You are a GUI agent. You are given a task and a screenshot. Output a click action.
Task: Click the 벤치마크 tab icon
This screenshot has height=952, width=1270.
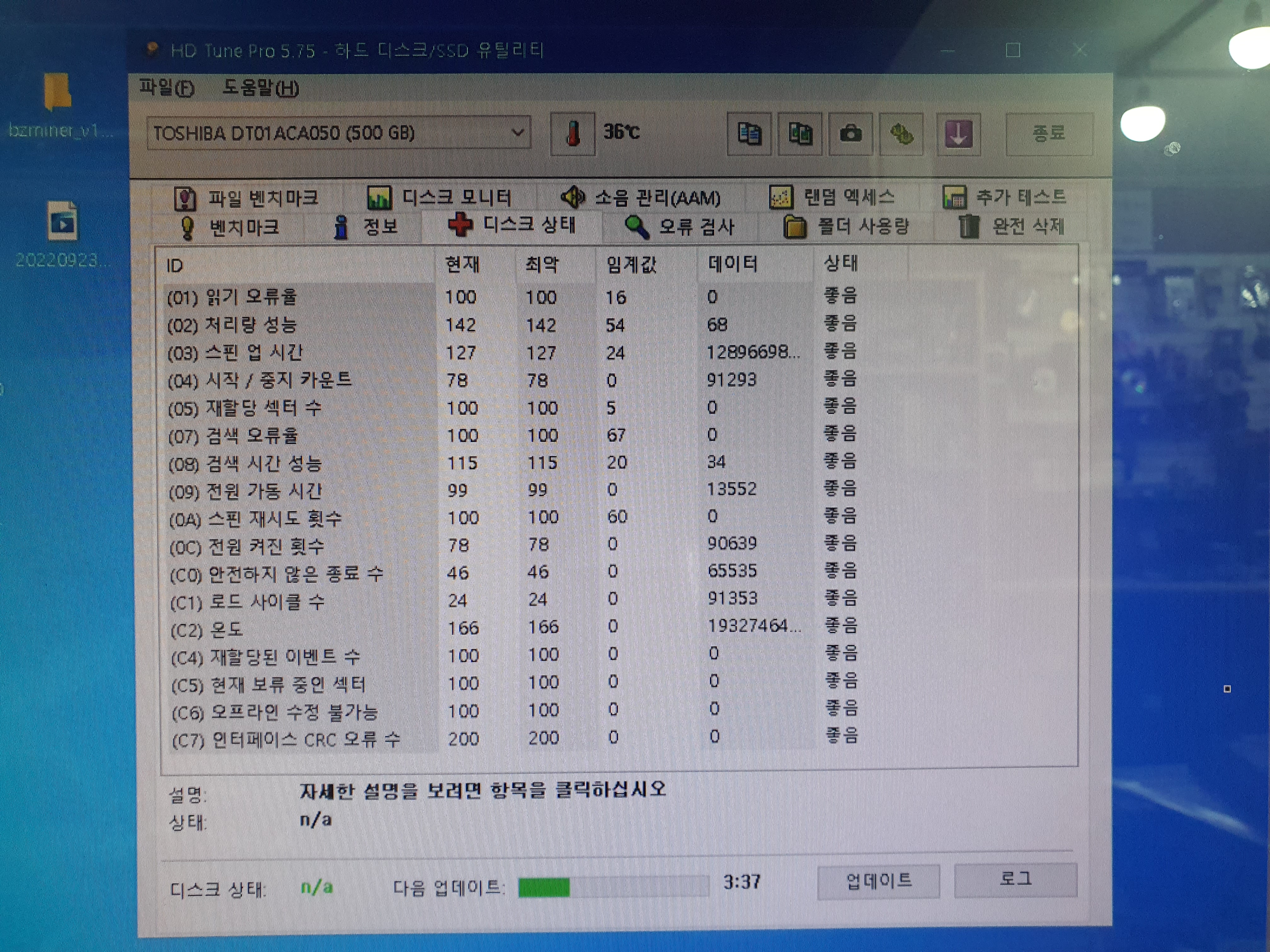coord(187,228)
